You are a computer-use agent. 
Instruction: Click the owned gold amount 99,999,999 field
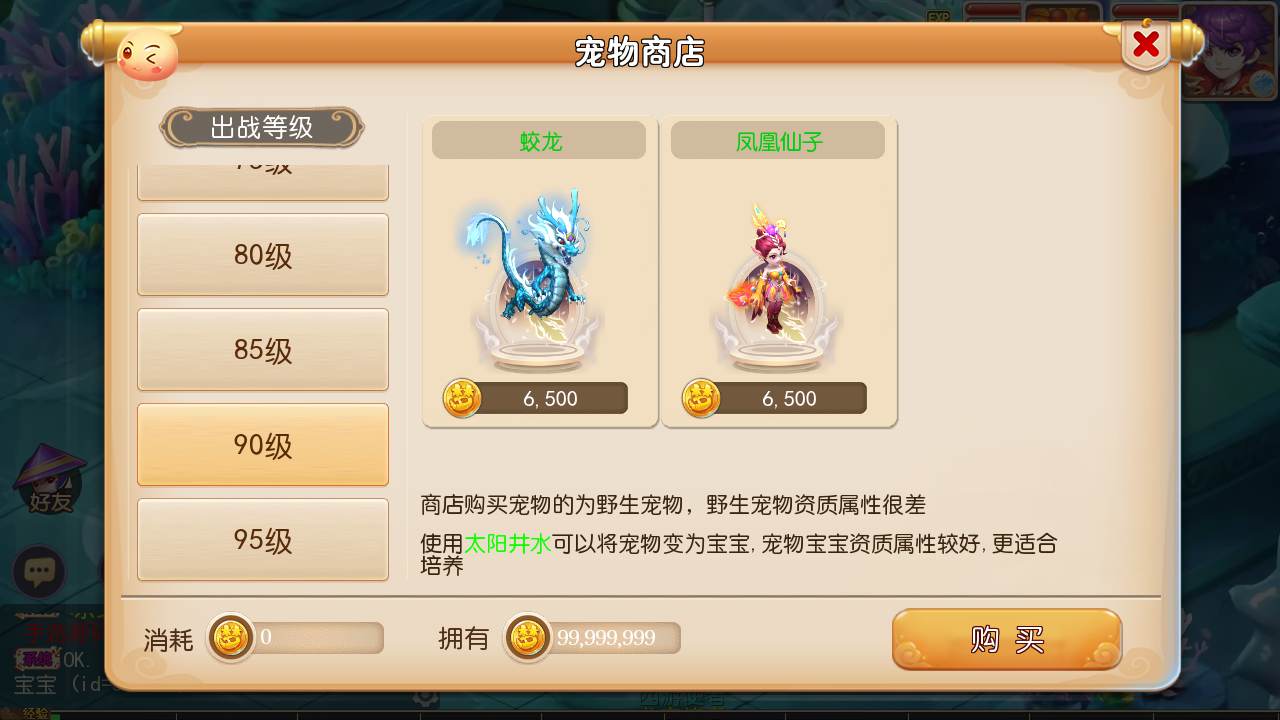593,638
